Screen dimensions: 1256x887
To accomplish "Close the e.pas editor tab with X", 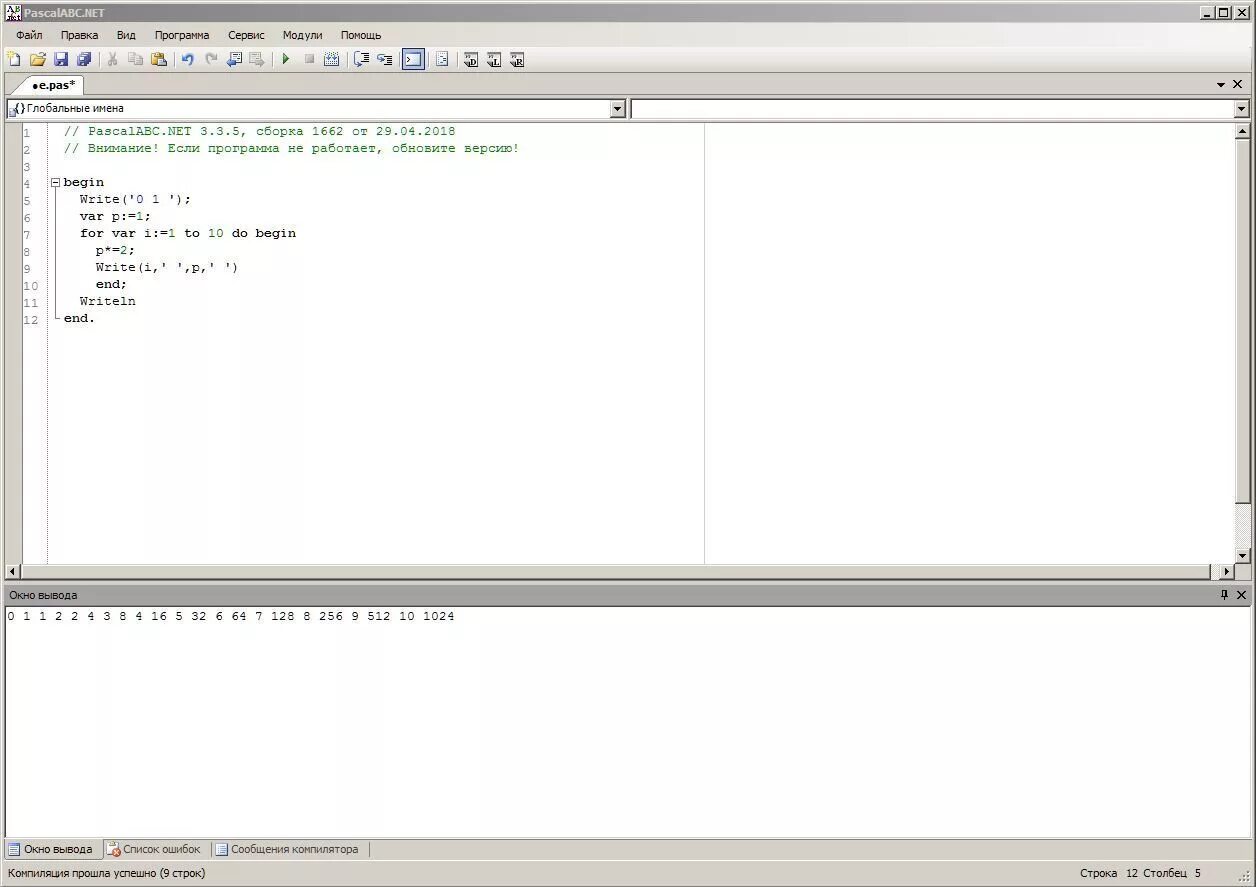I will click(x=1238, y=85).
